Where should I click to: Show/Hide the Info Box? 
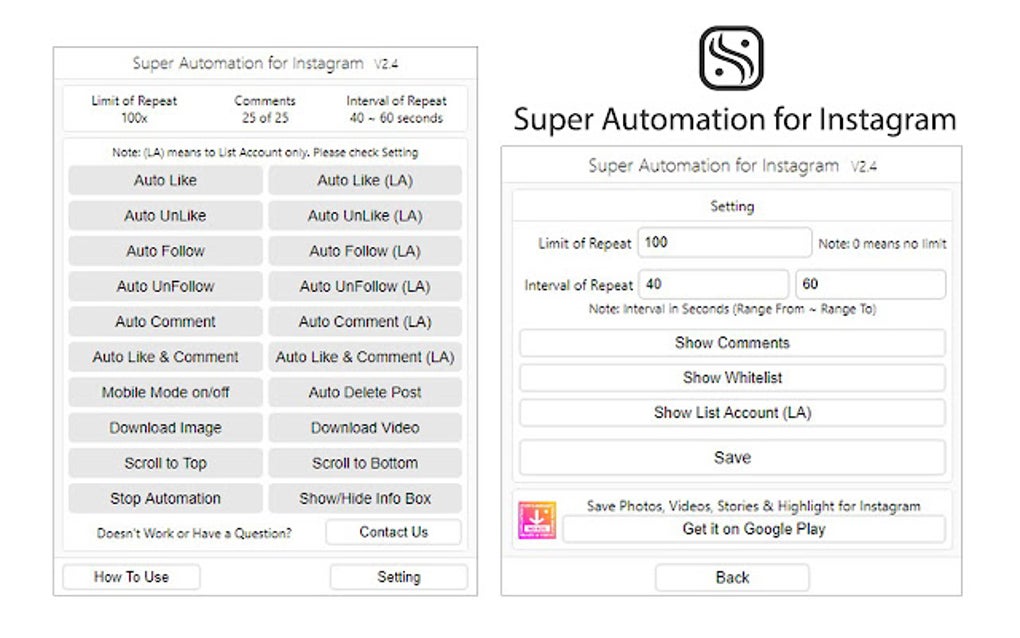[x=364, y=498]
